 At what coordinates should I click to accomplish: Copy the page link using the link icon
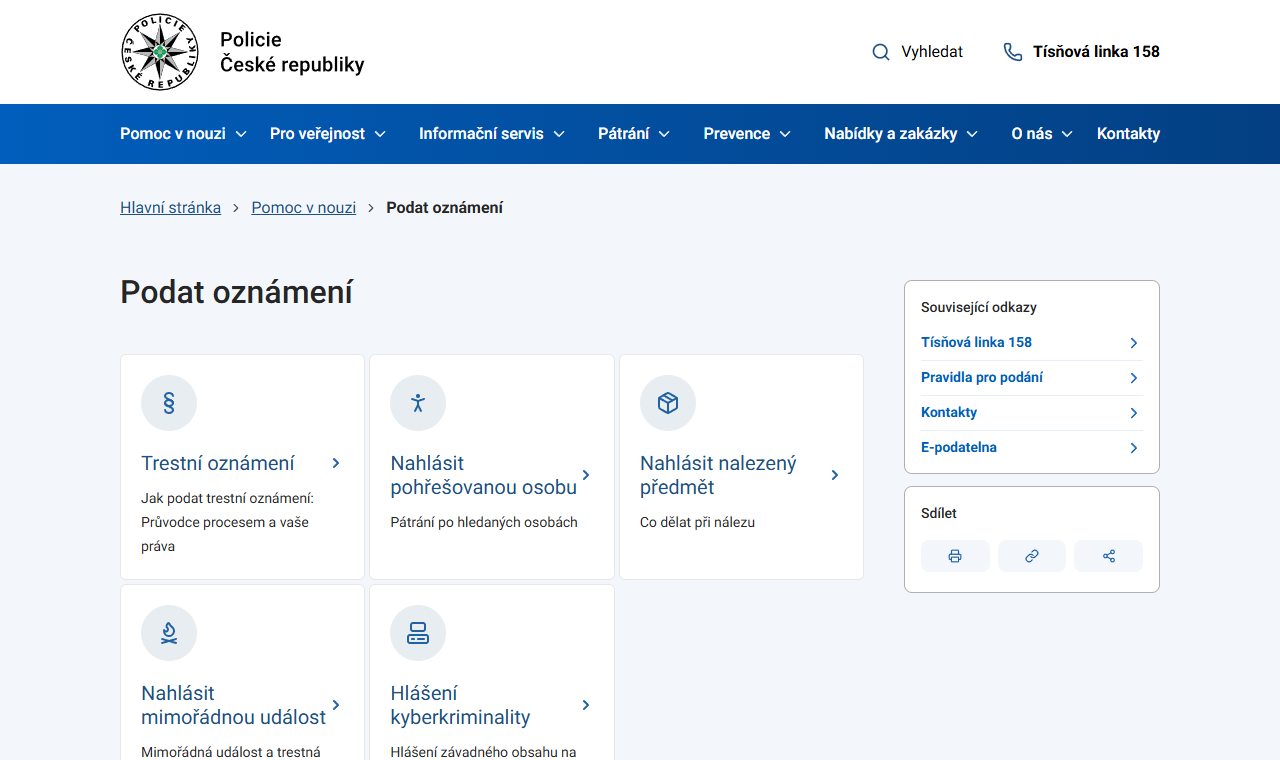click(1032, 556)
